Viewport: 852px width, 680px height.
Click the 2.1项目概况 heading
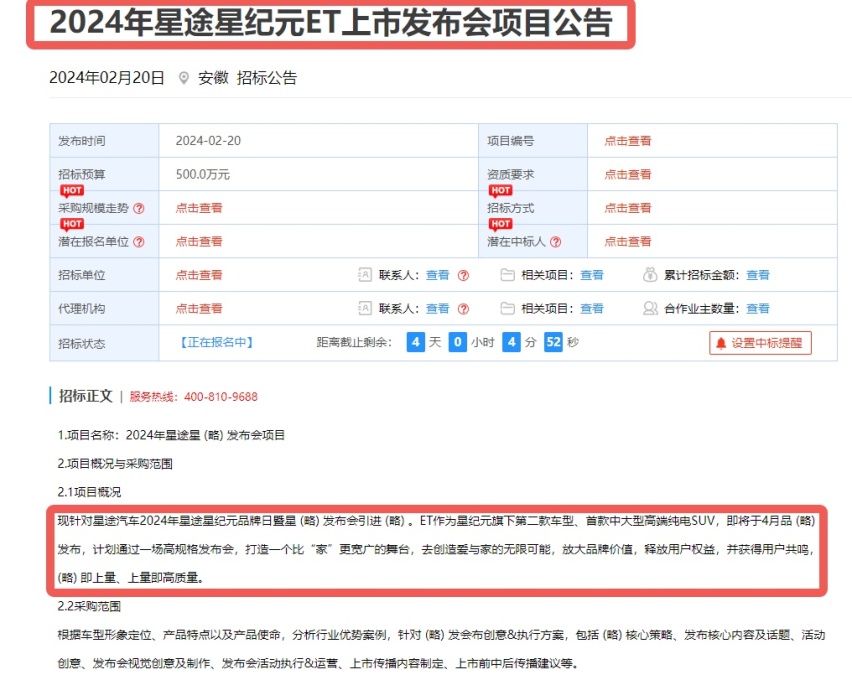coord(89,492)
